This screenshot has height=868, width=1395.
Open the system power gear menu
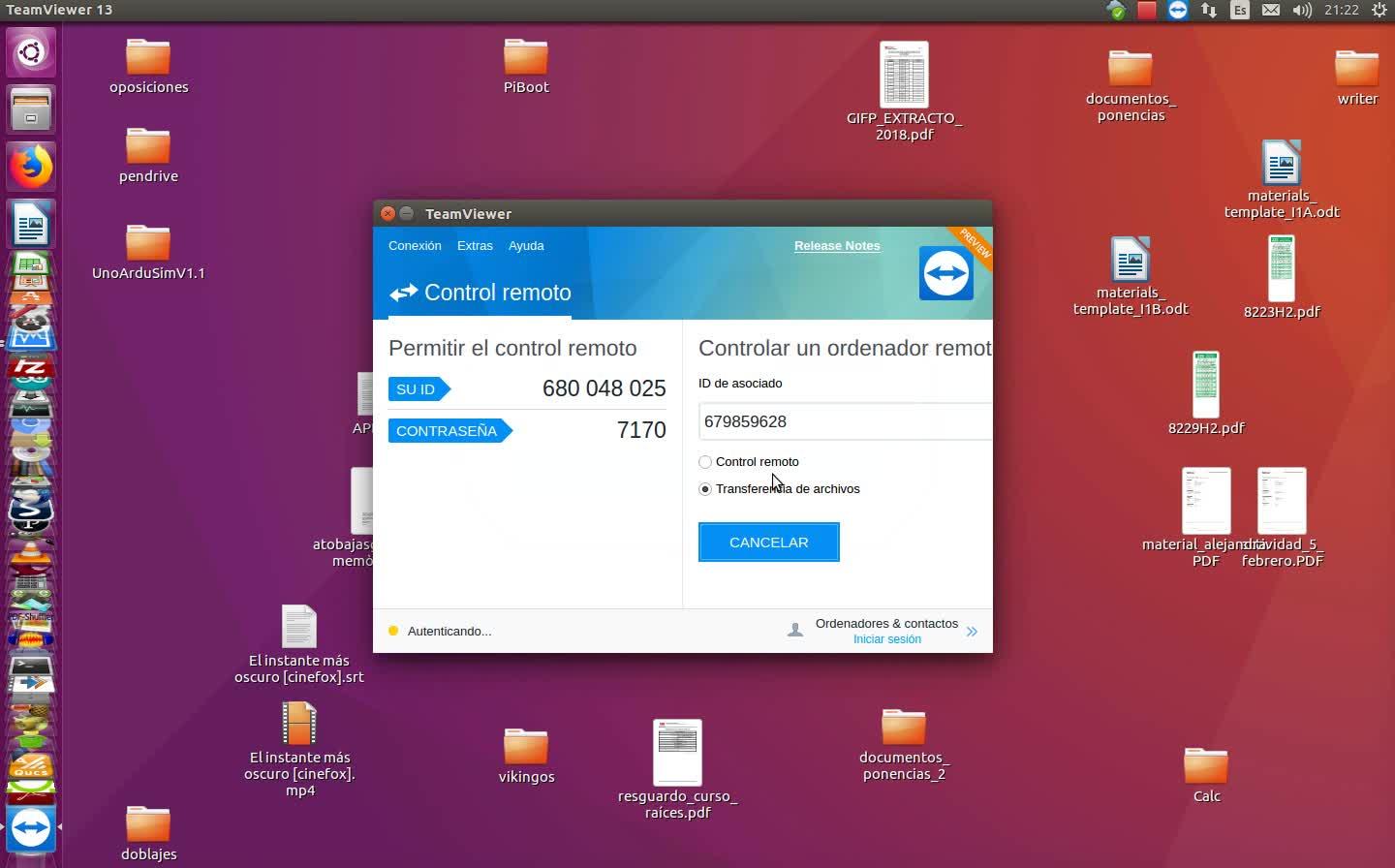pos(1379,11)
